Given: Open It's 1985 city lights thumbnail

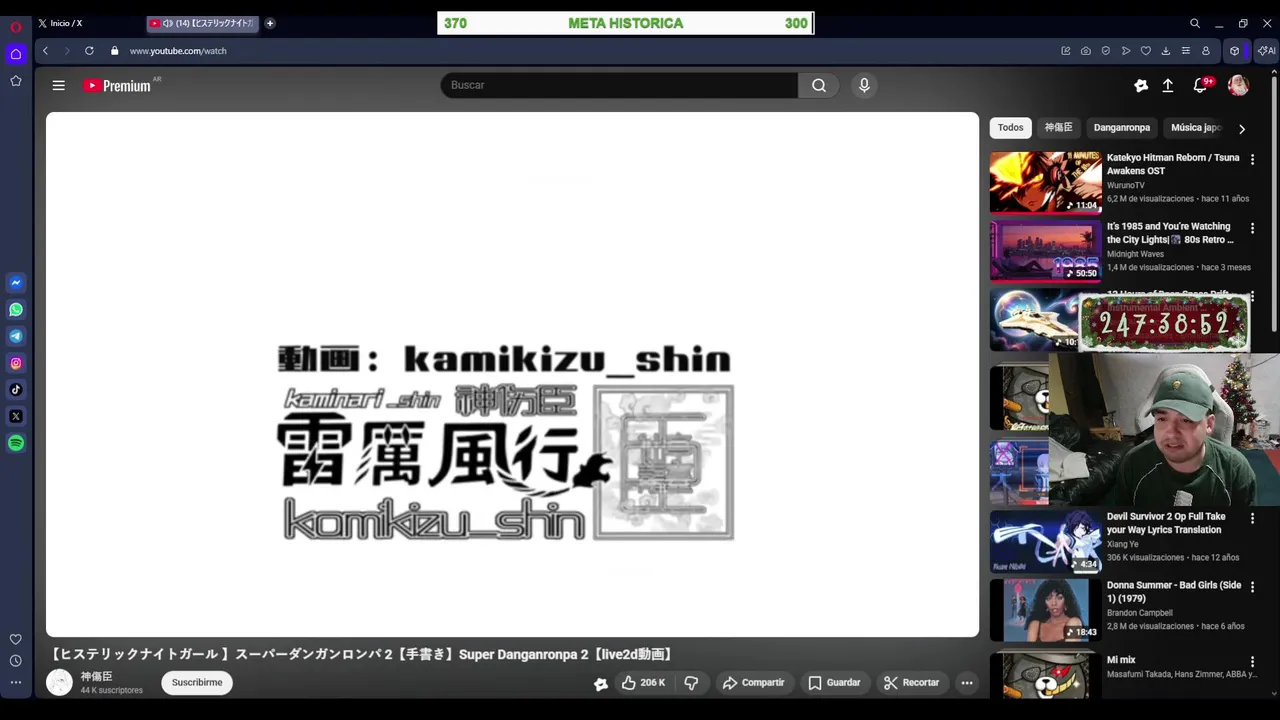Looking at the screenshot, I should [1045, 251].
